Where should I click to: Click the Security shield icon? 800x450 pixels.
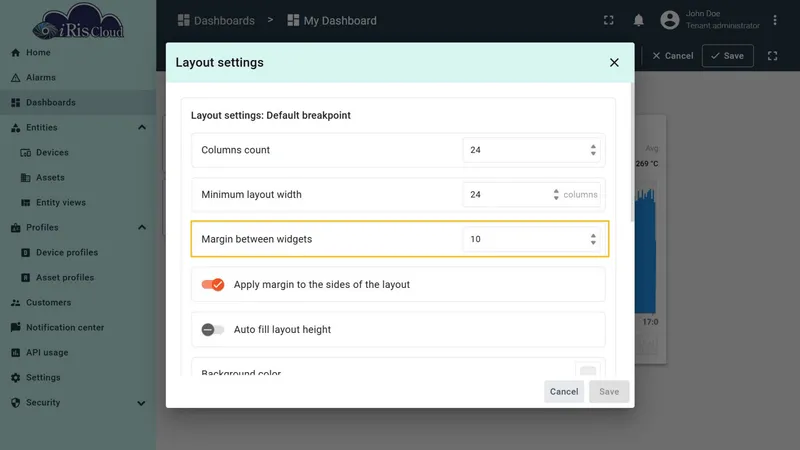(16, 403)
